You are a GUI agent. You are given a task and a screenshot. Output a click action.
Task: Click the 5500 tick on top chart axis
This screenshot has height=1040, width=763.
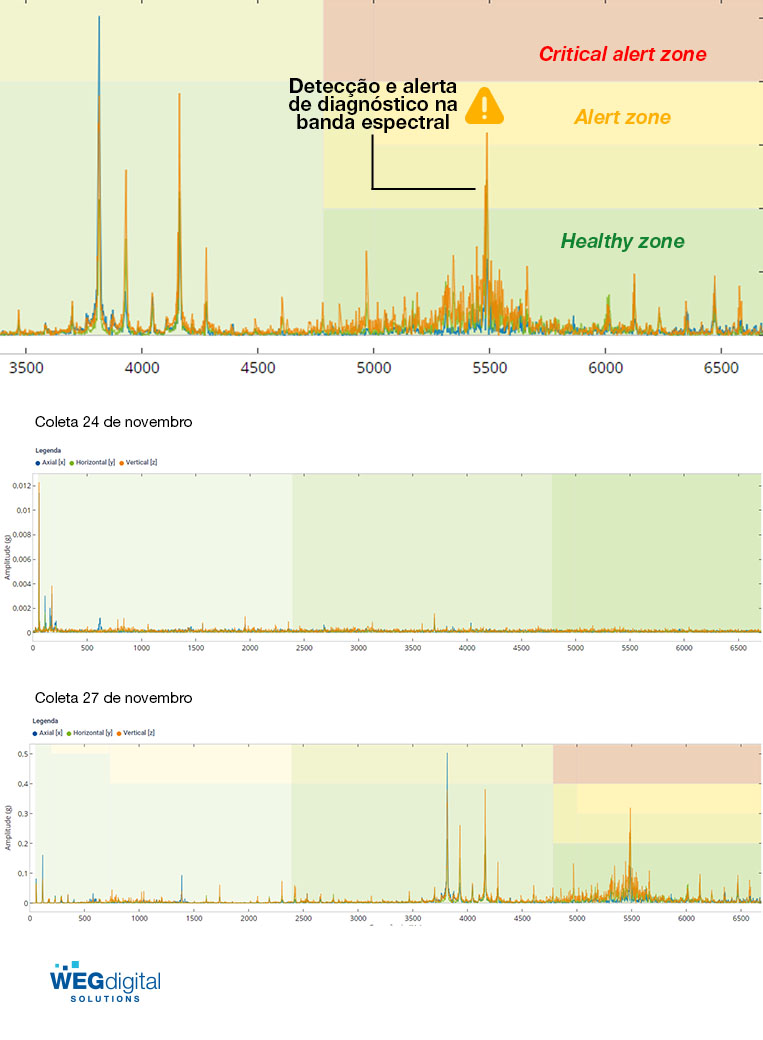click(488, 368)
